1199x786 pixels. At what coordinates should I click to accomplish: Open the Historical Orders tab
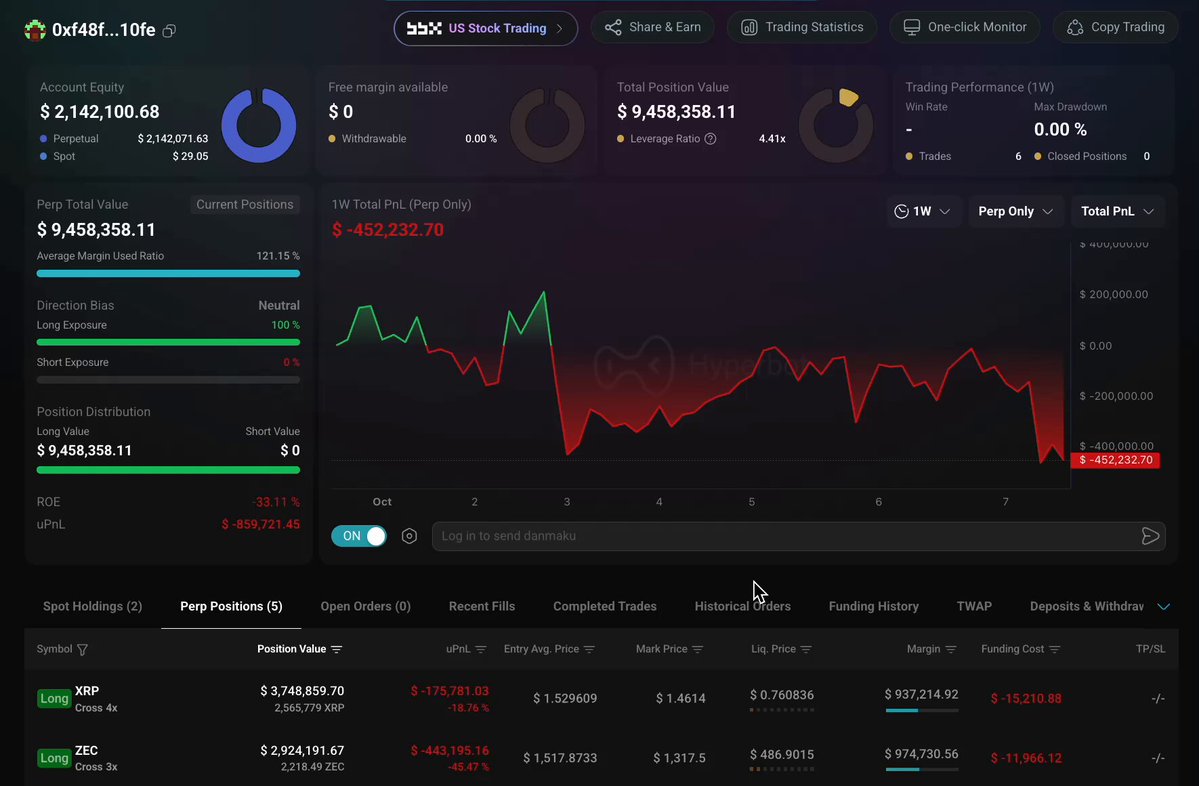(x=742, y=606)
